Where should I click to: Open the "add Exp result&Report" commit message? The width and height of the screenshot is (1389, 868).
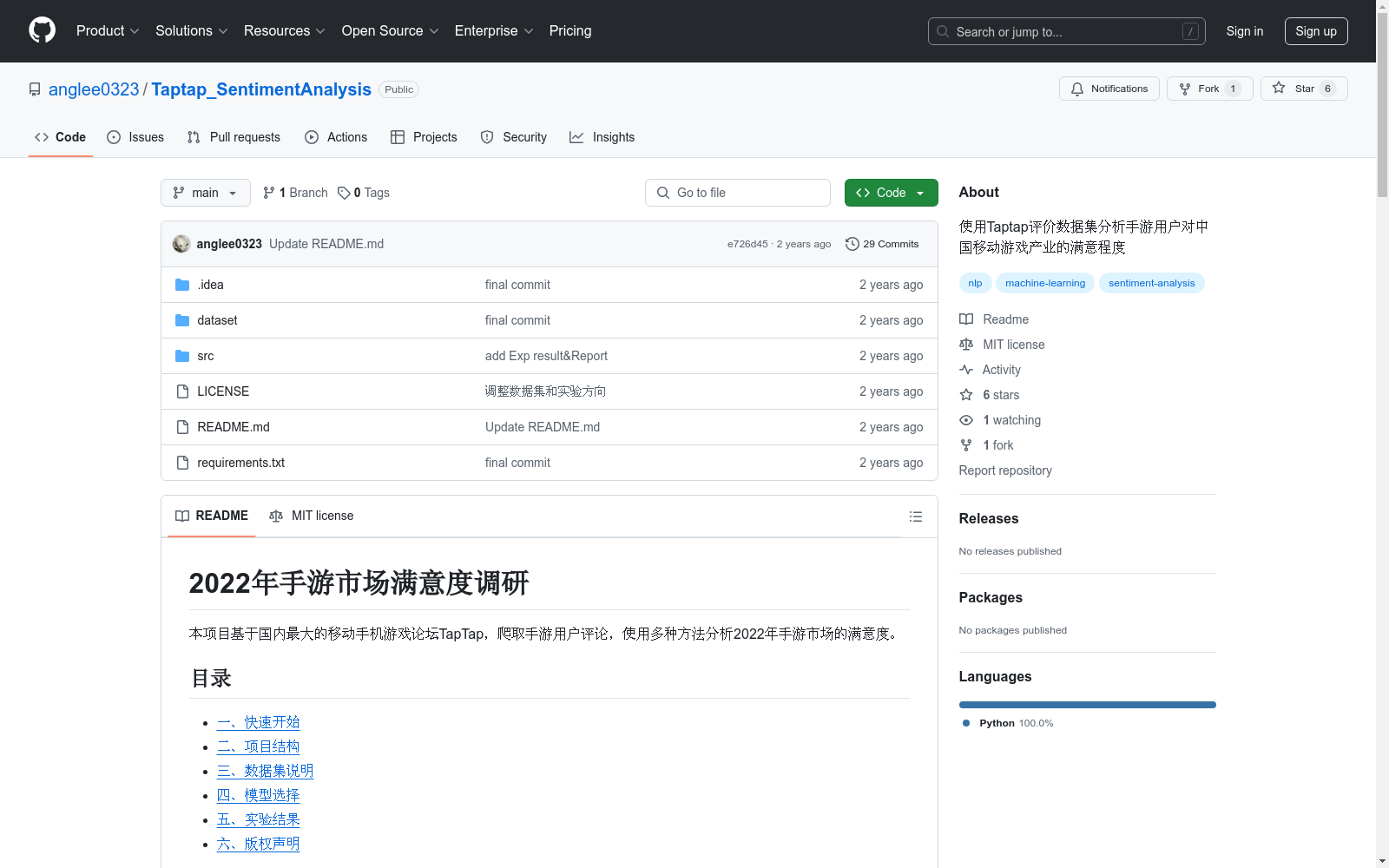tap(546, 356)
